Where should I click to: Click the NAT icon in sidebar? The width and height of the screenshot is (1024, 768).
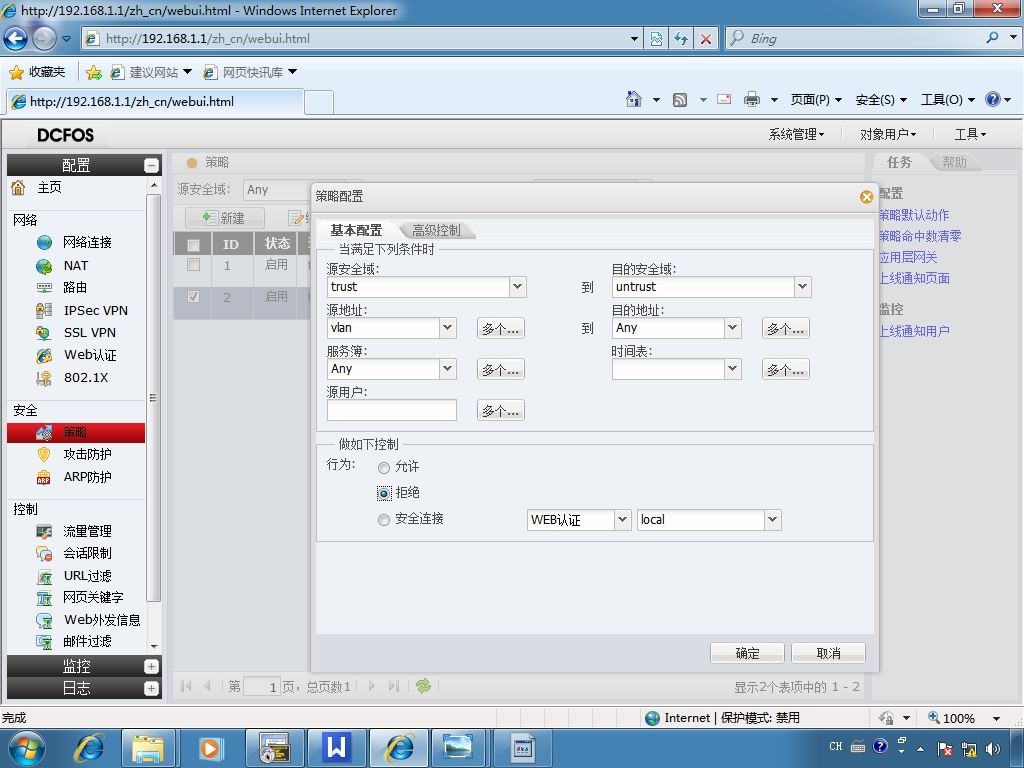click(x=44, y=266)
